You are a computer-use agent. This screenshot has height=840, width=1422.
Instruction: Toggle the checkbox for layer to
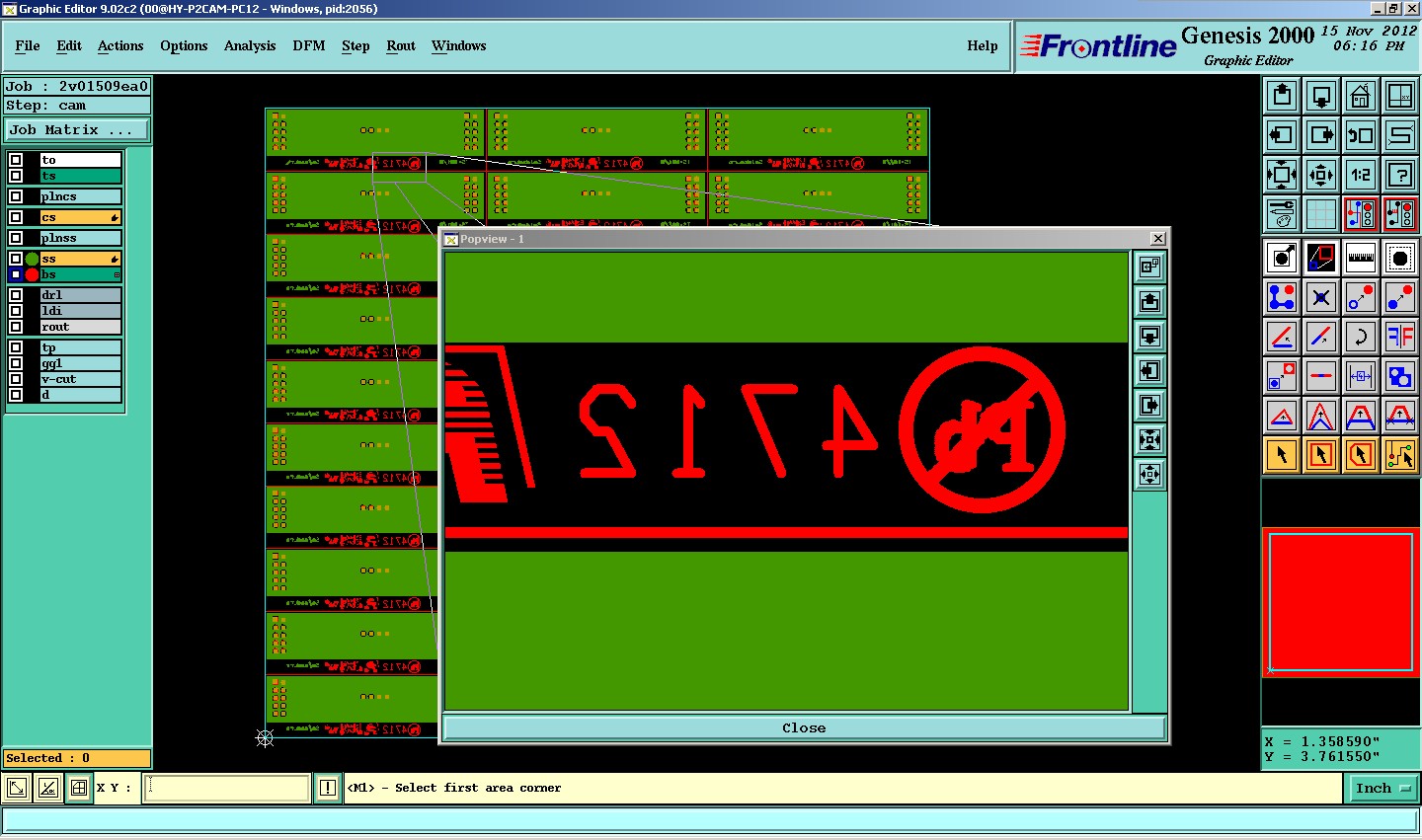tap(16, 160)
